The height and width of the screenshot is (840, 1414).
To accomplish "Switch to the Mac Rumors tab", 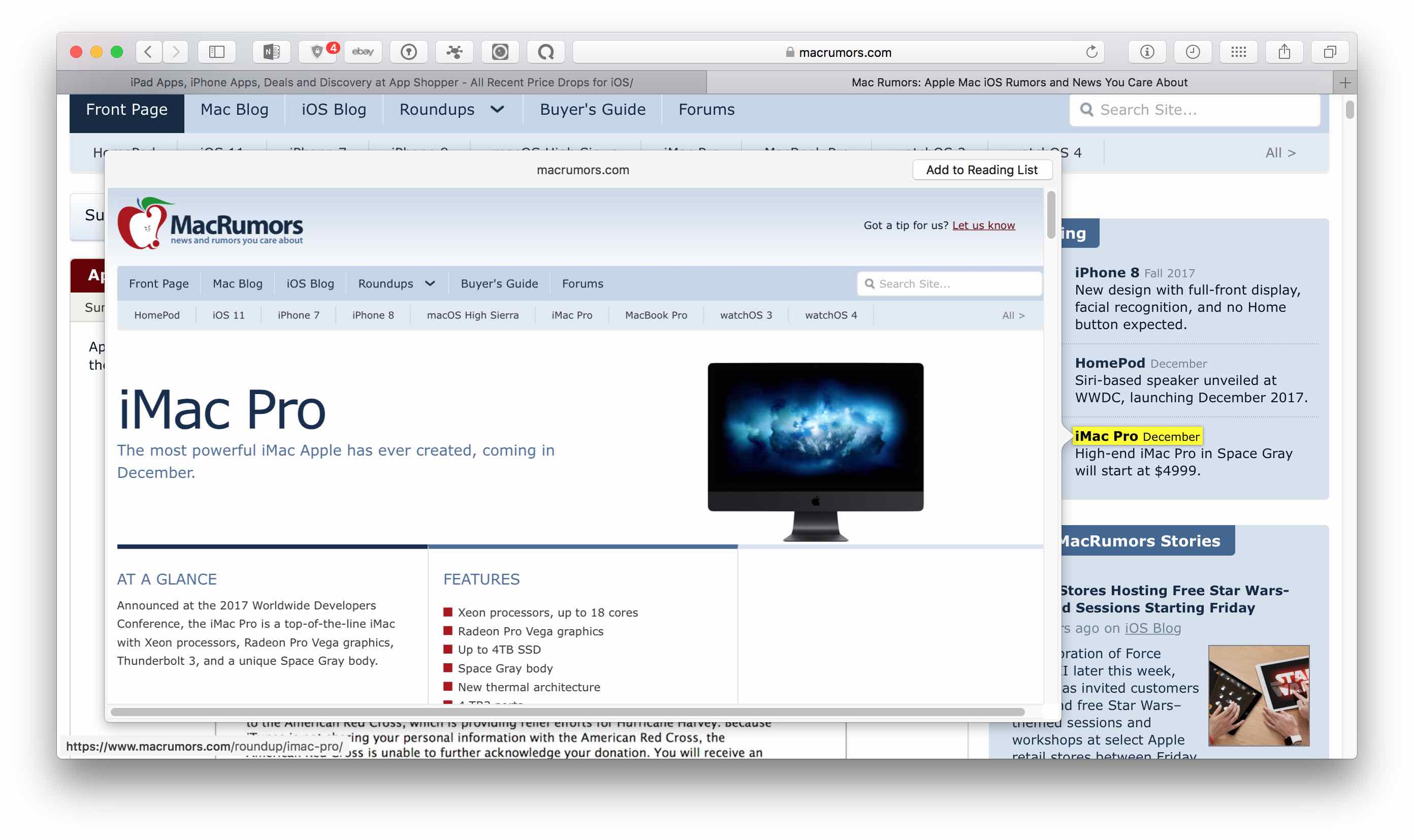I will tap(1019, 83).
